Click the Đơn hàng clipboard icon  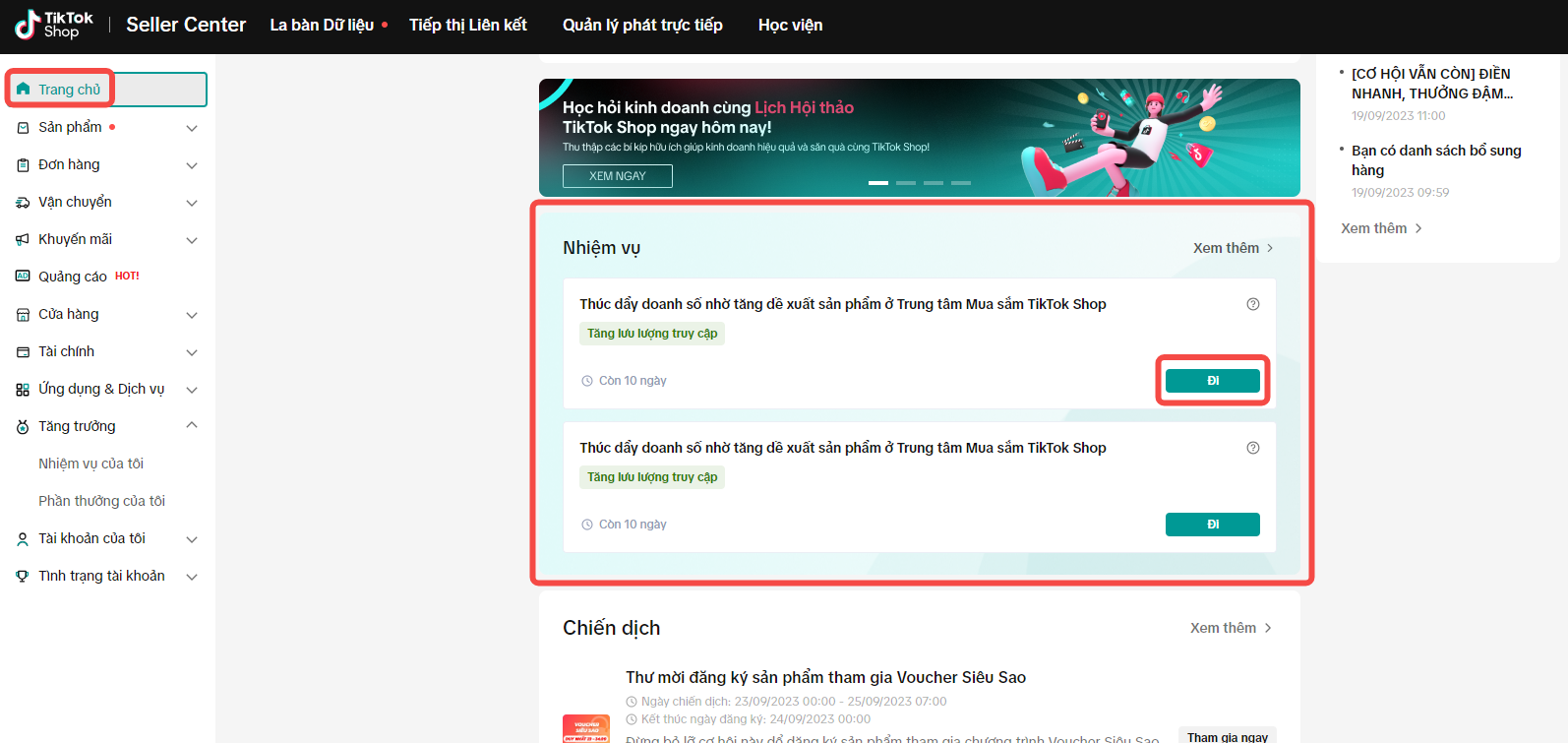pos(23,165)
